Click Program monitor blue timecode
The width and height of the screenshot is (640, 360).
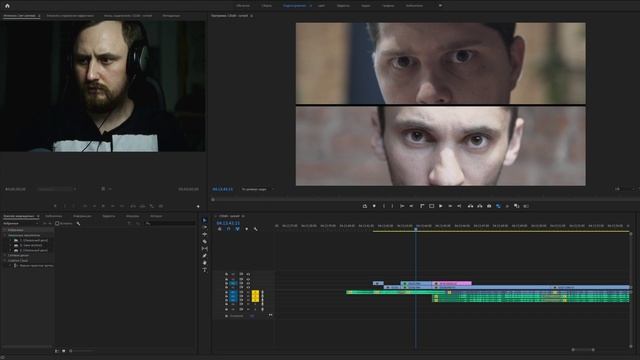pos(222,189)
